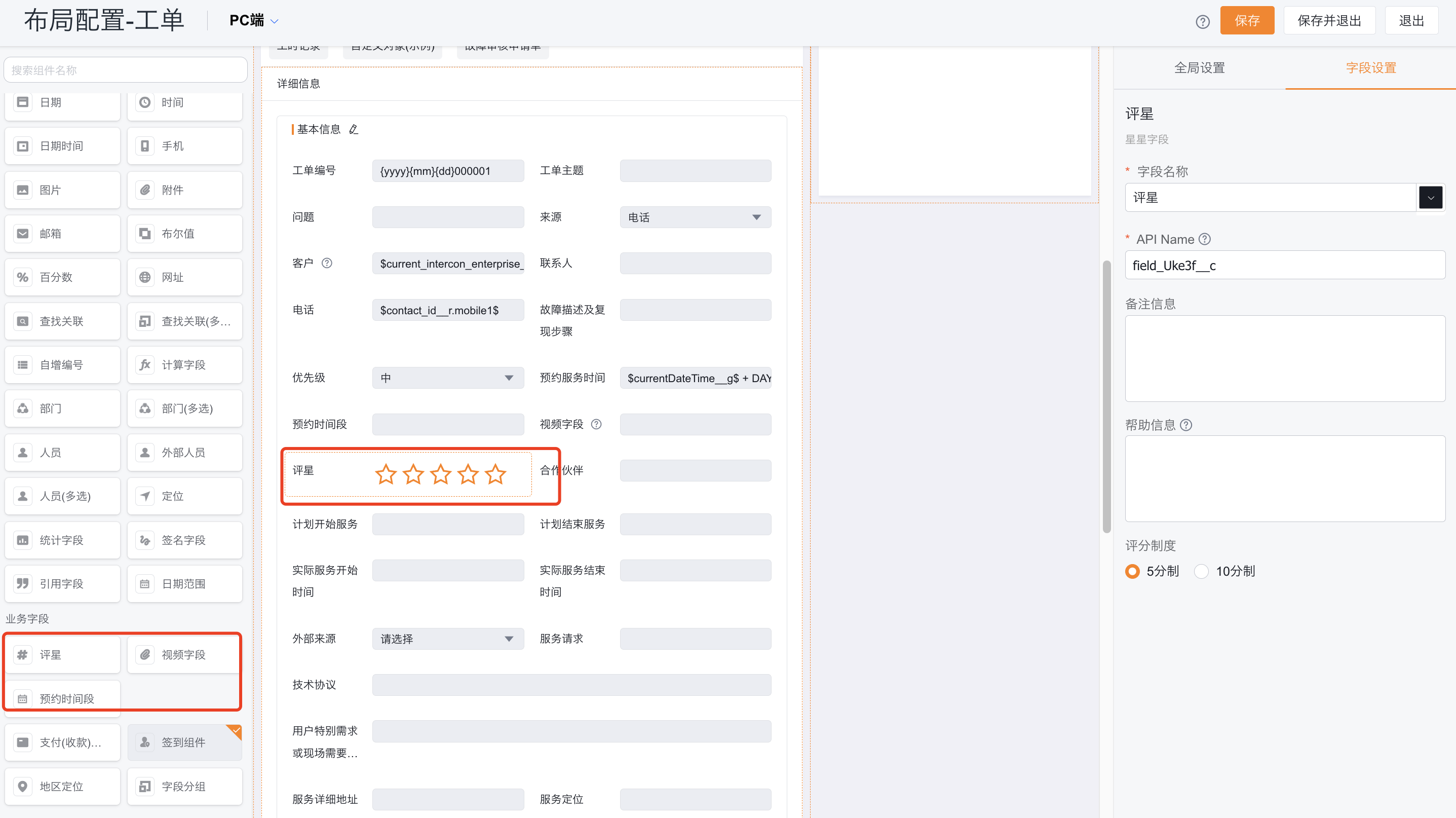Screen dimensions: 1456x818
Task: Select the 时间 clock icon component
Action: [x=145, y=102]
